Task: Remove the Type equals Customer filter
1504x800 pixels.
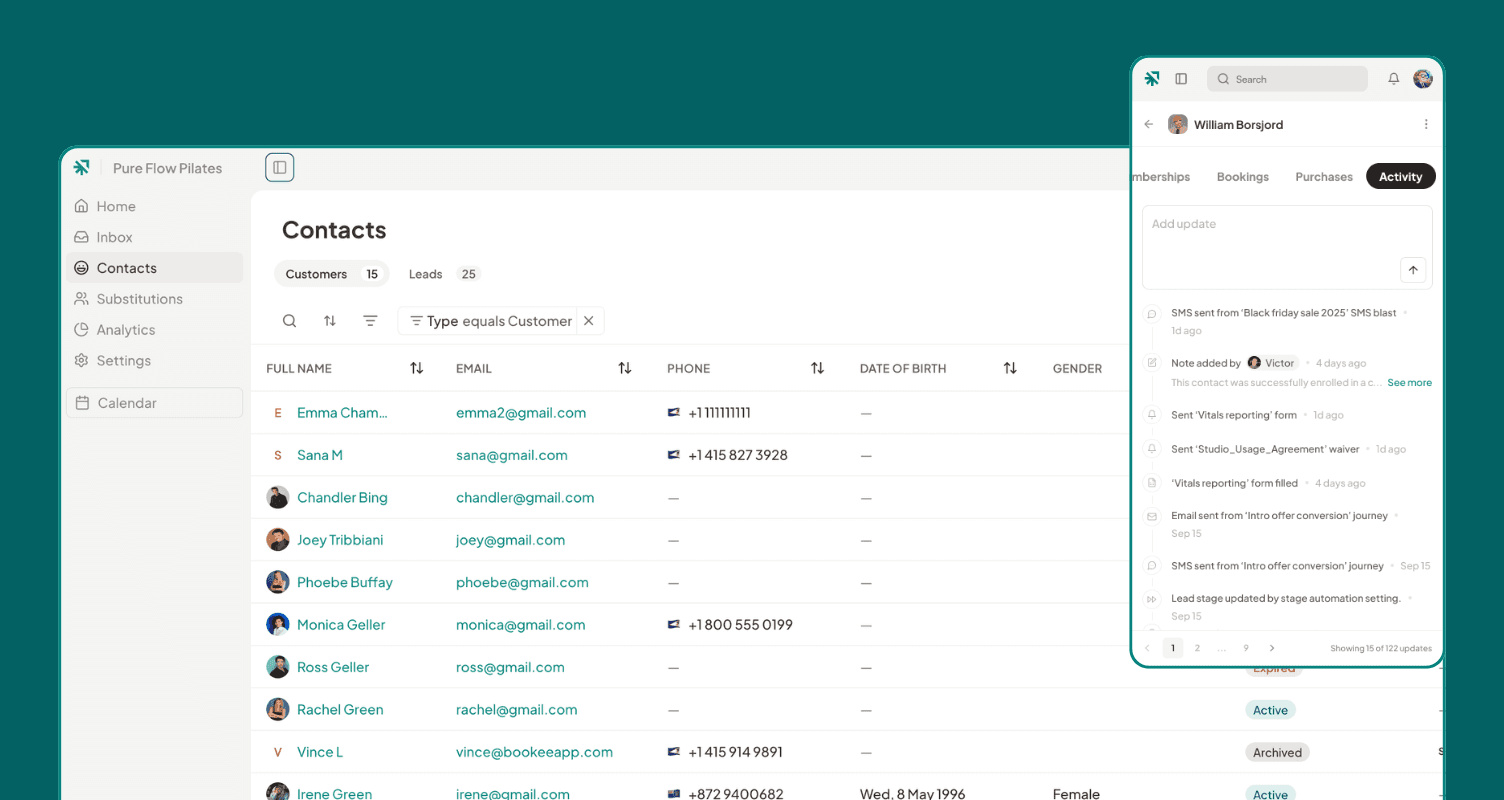Action: click(x=589, y=321)
